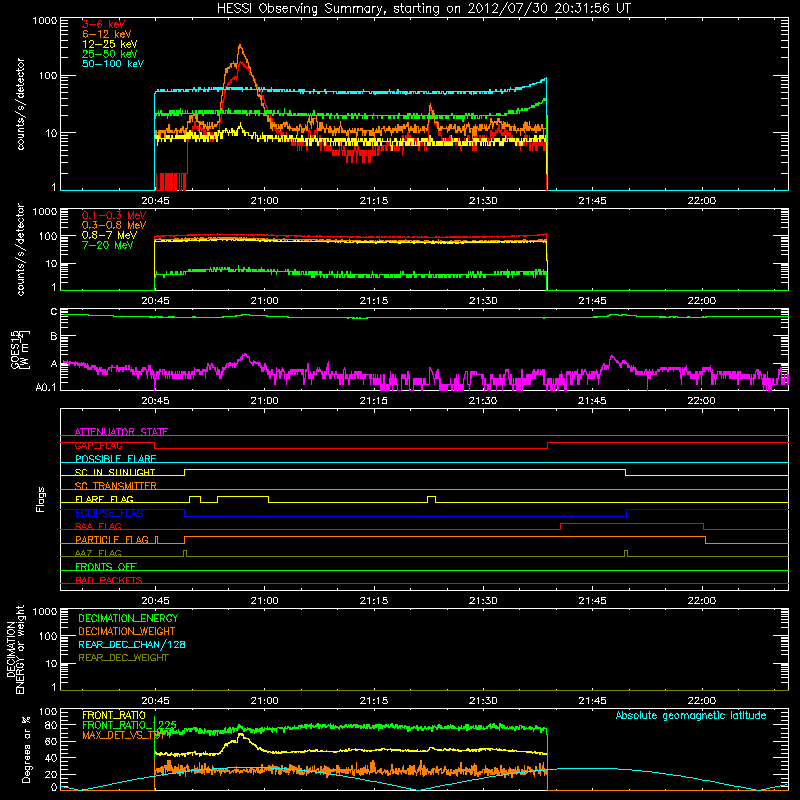Select the ATTENUATOR_STATE flag label
The image size is (800, 800).
click(x=121, y=432)
